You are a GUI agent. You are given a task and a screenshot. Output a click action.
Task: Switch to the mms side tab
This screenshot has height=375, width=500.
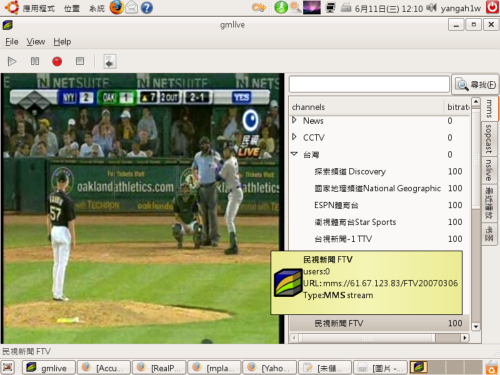pyautogui.click(x=489, y=108)
